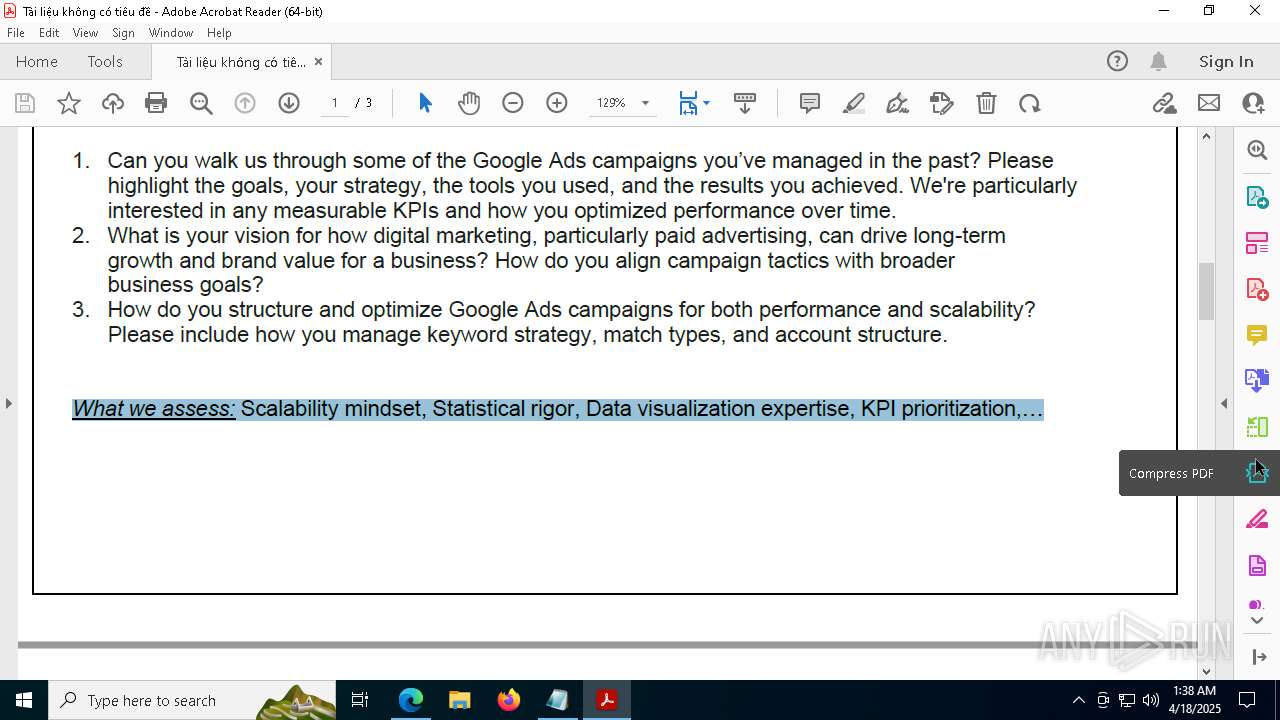This screenshot has width=1280, height=720.
Task: Launch the Compress PDF tool
Action: [x=1257, y=473]
